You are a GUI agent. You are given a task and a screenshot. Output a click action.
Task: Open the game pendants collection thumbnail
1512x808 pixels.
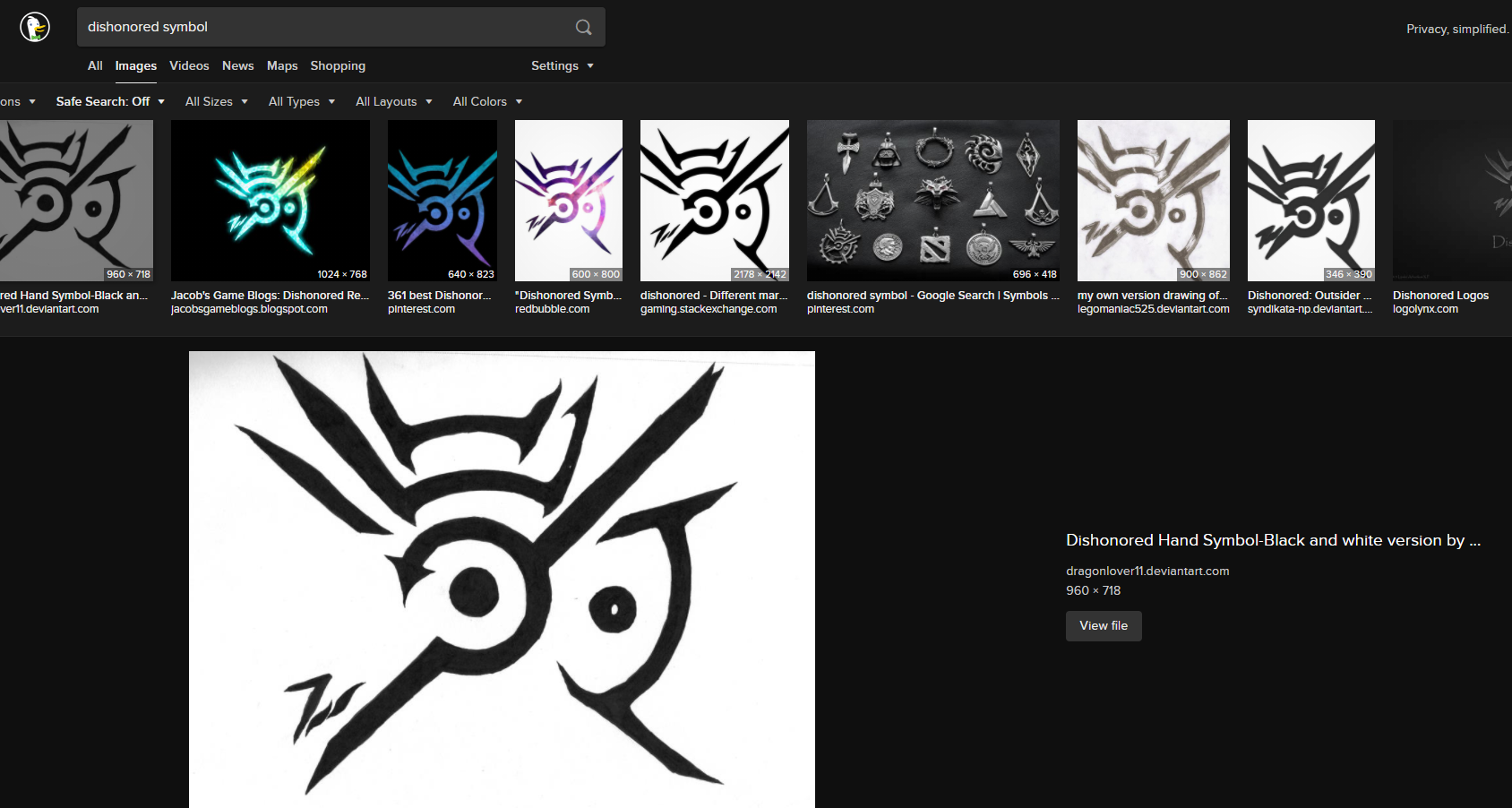(933, 201)
